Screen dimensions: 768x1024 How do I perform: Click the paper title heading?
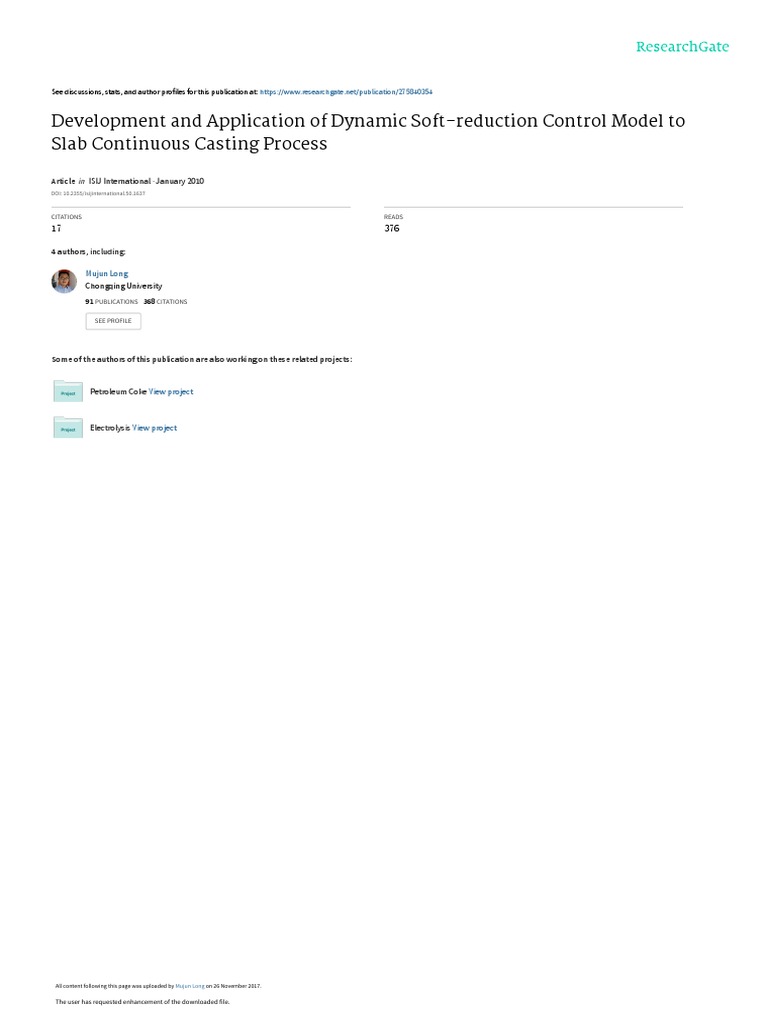(368, 132)
